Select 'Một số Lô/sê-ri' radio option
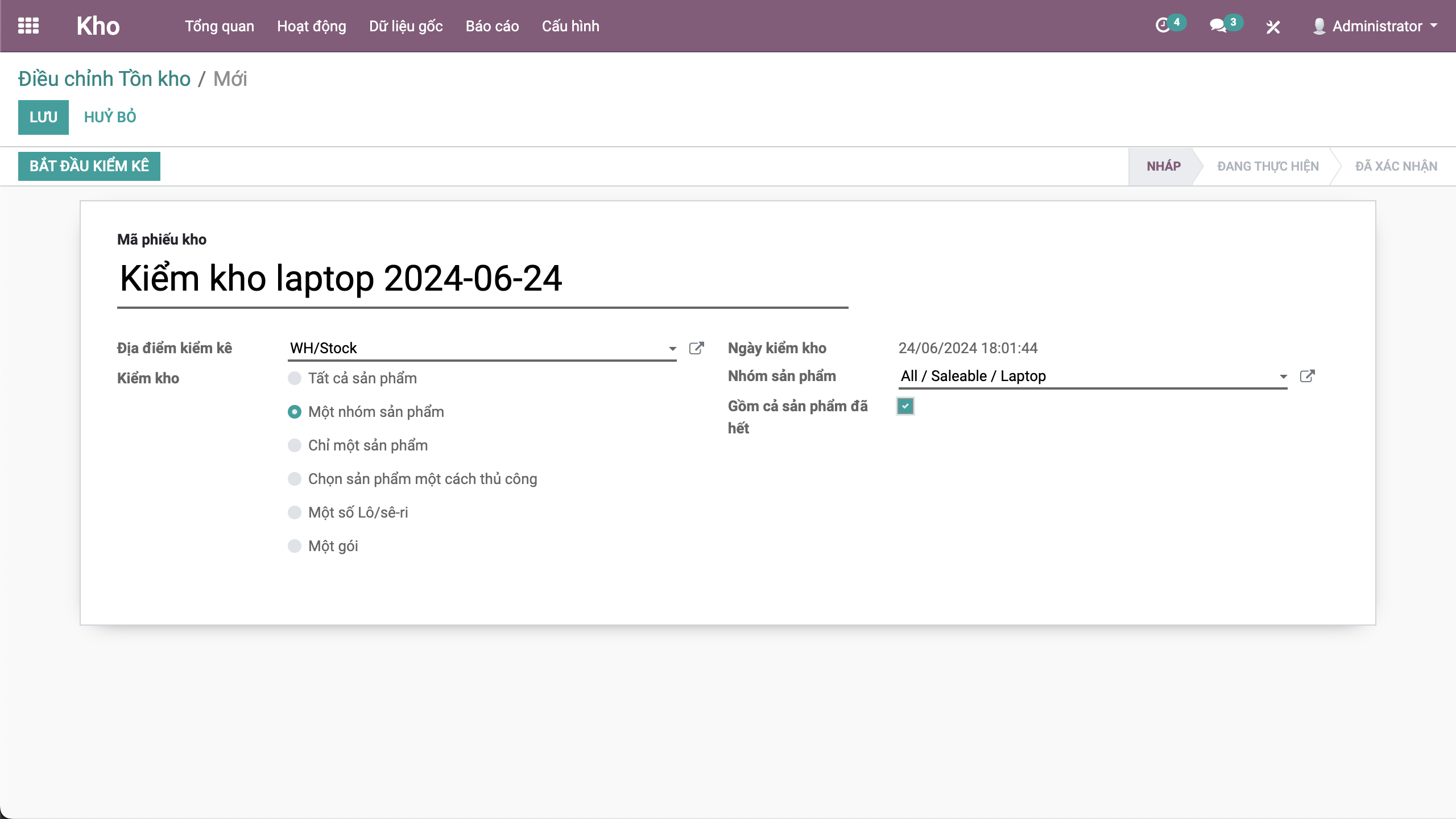The image size is (1456, 819). point(295,512)
